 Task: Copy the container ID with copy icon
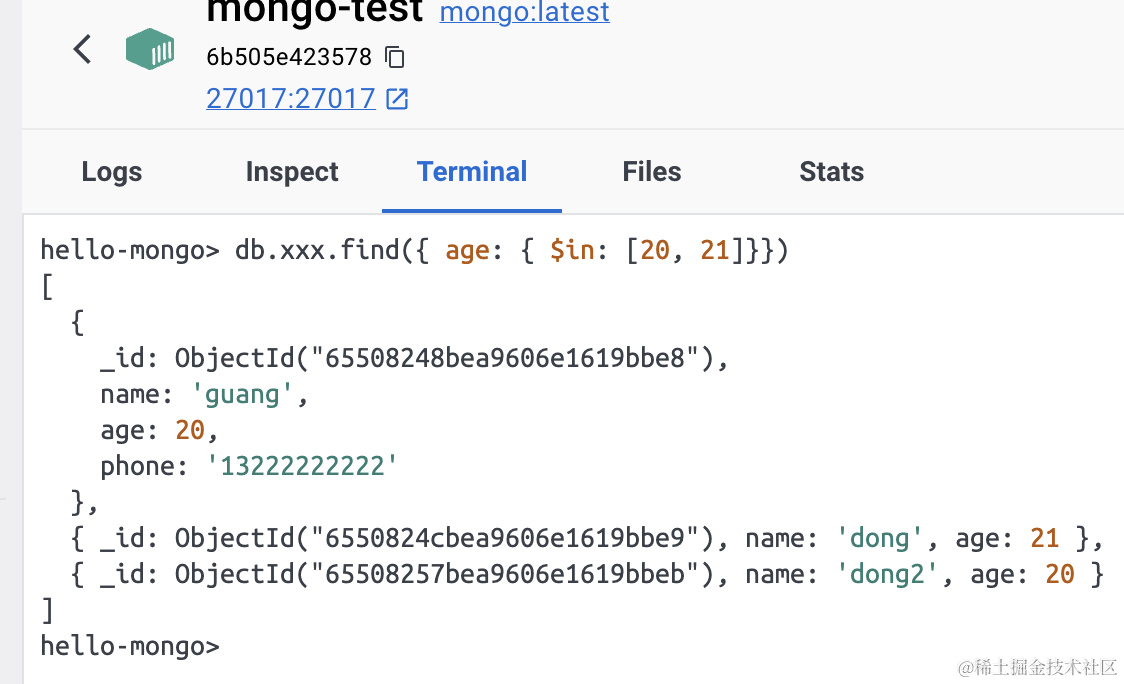click(x=395, y=56)
